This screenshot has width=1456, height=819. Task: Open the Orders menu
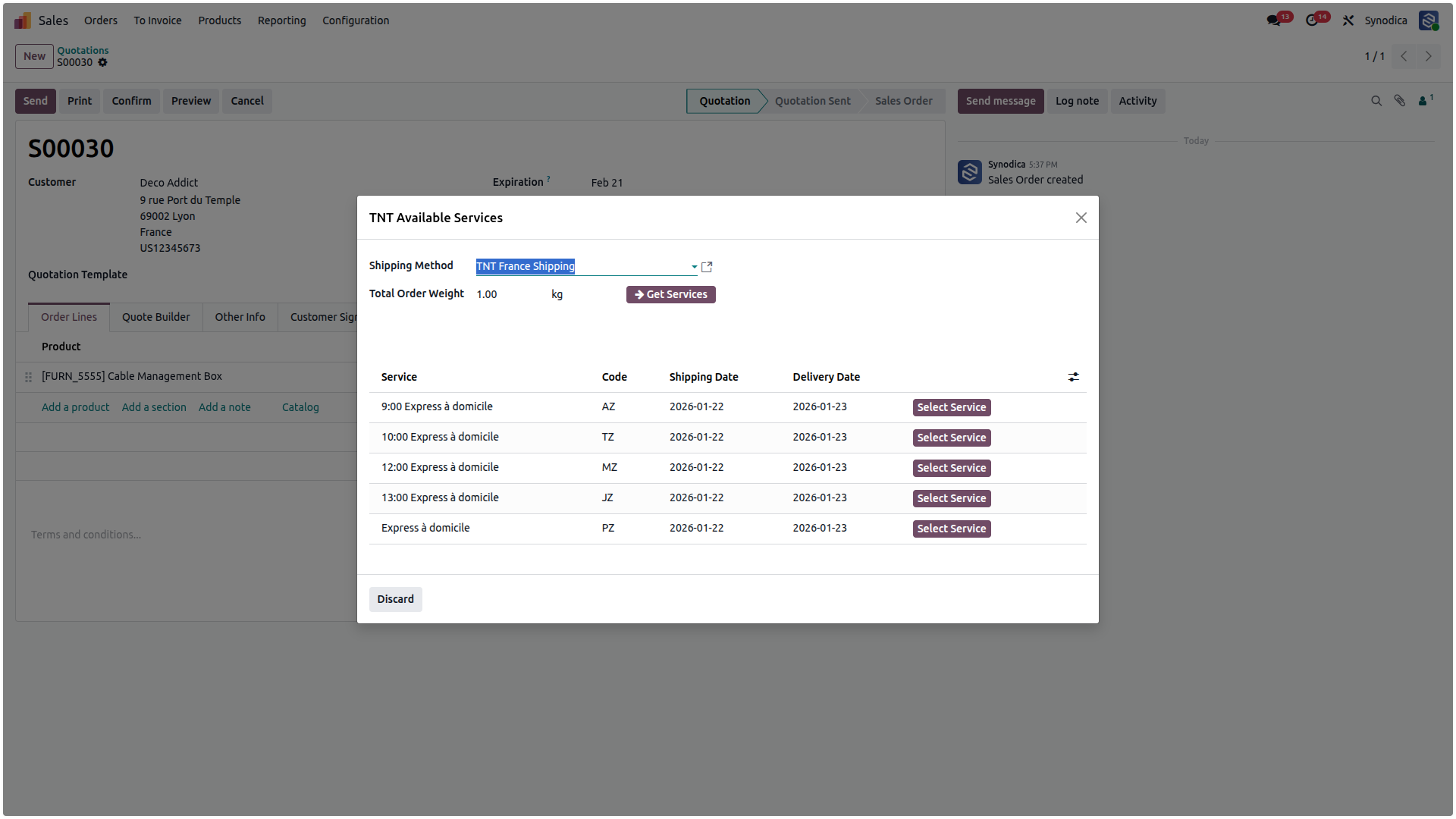point(101,20)
